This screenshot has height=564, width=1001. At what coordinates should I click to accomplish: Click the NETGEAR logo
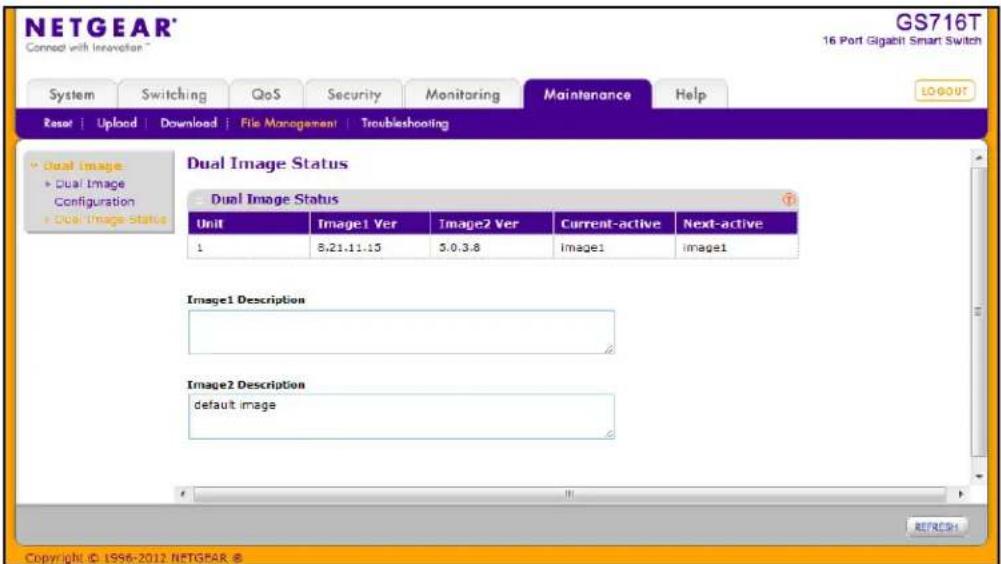point(101,34)
